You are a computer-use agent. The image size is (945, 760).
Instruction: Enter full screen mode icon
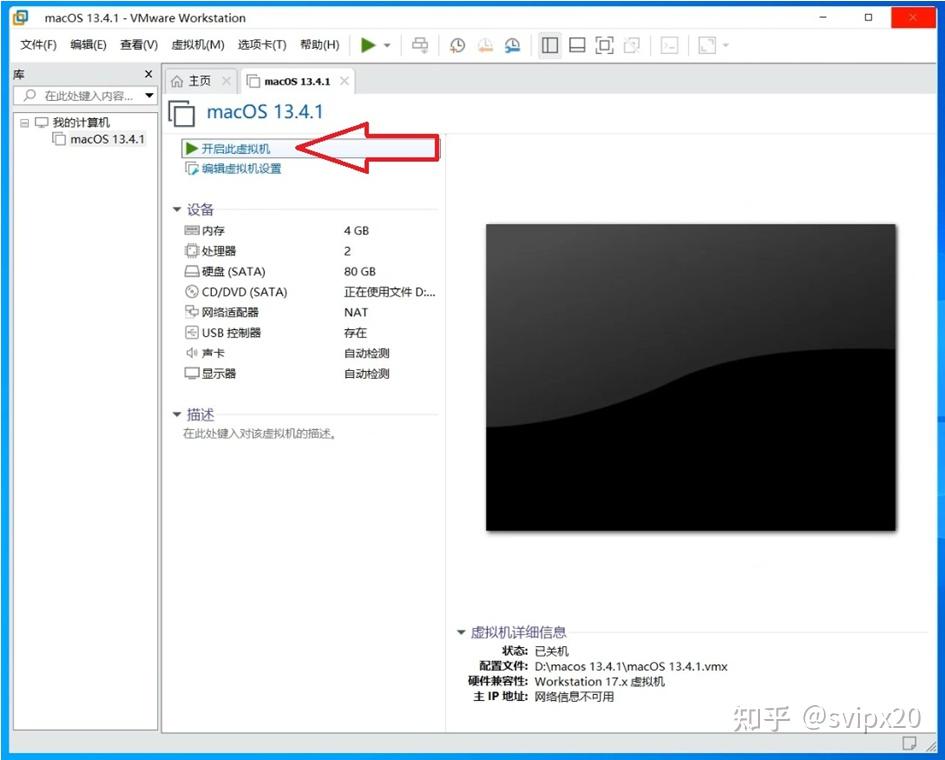(x=604, y=45)
